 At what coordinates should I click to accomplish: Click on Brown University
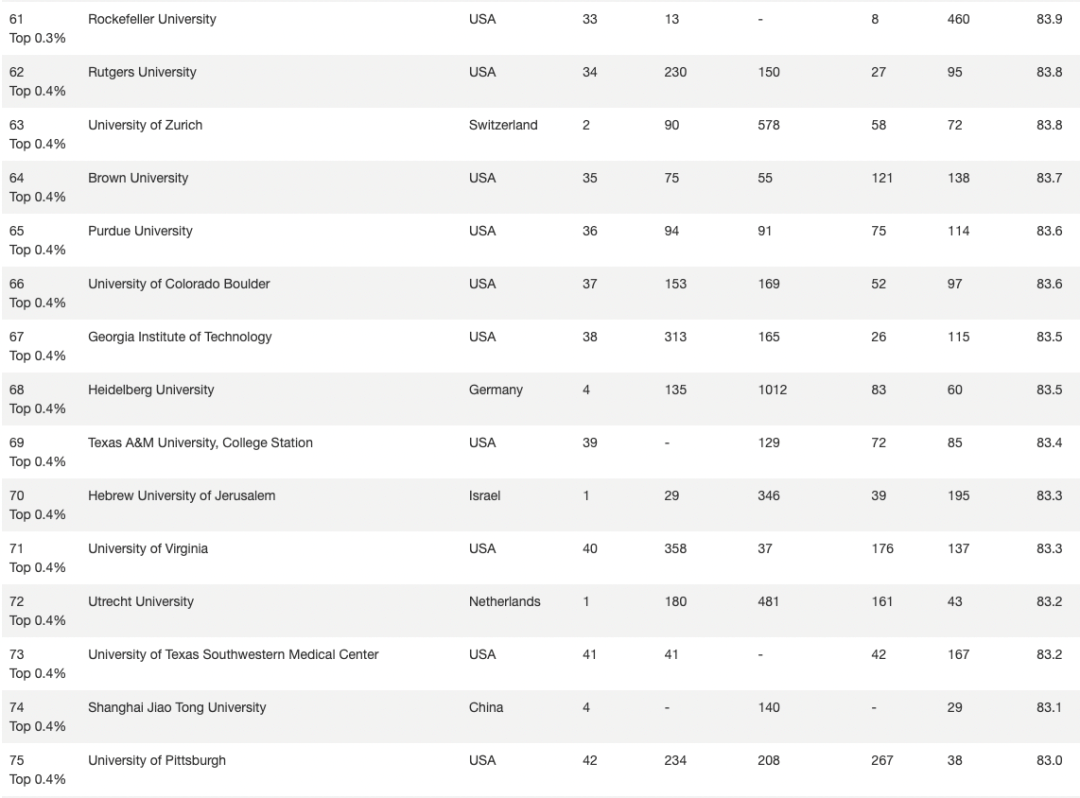138,178
